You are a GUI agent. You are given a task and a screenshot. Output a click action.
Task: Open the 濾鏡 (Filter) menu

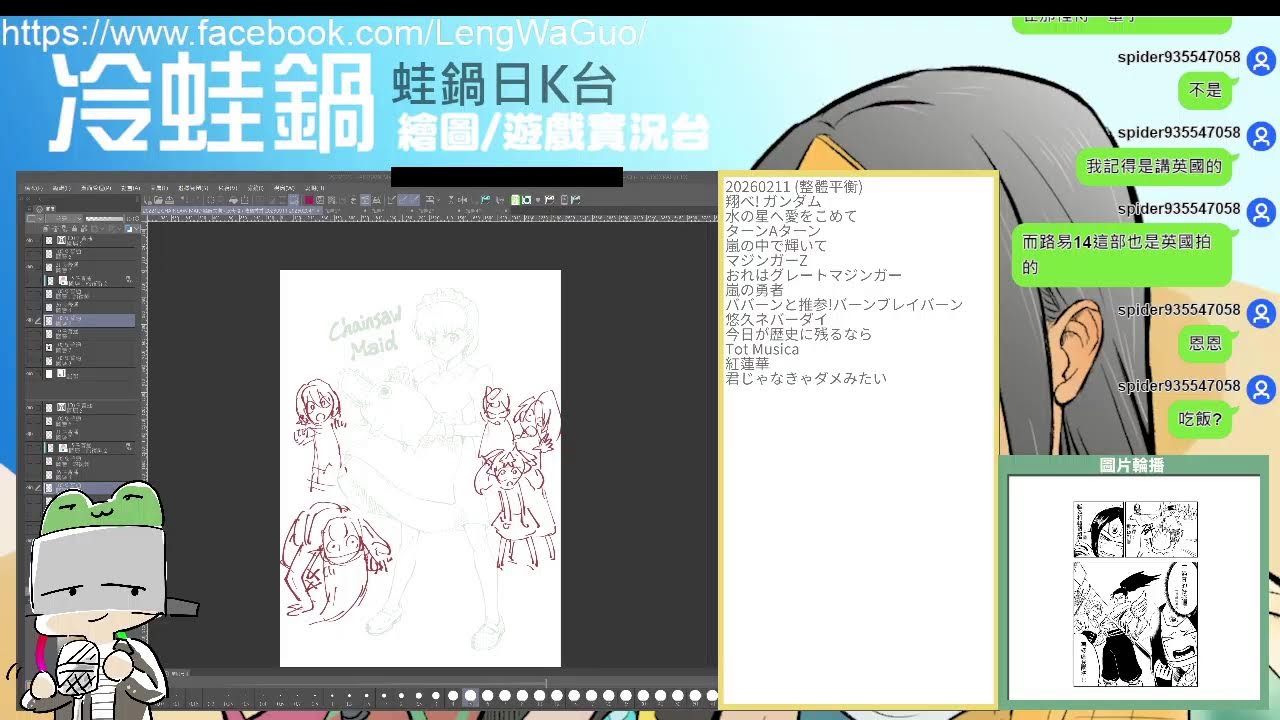tap(256, 188)
